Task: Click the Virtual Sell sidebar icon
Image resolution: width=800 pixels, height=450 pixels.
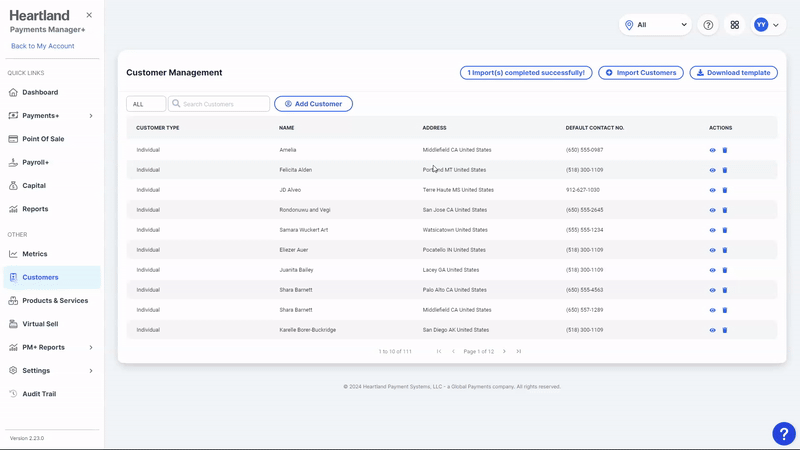Action: pyautogui.click(x=13, y=324)
